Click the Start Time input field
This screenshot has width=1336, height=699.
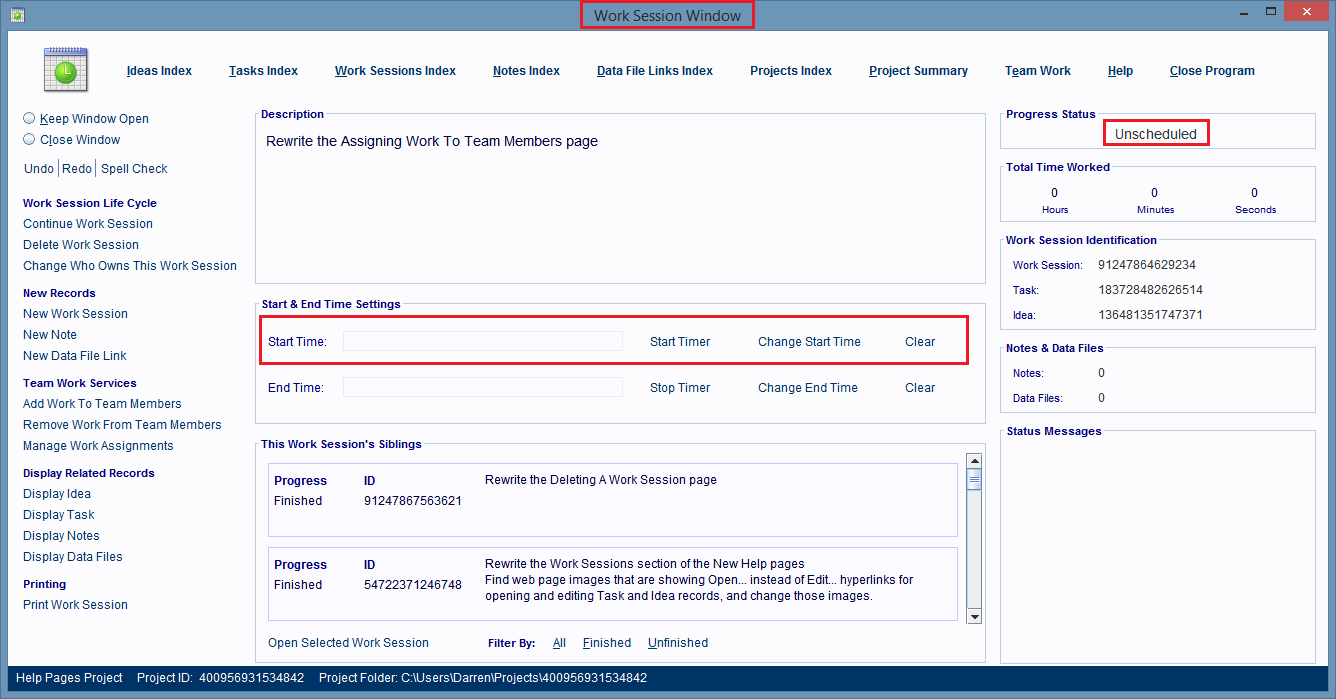tap(482, 342)
